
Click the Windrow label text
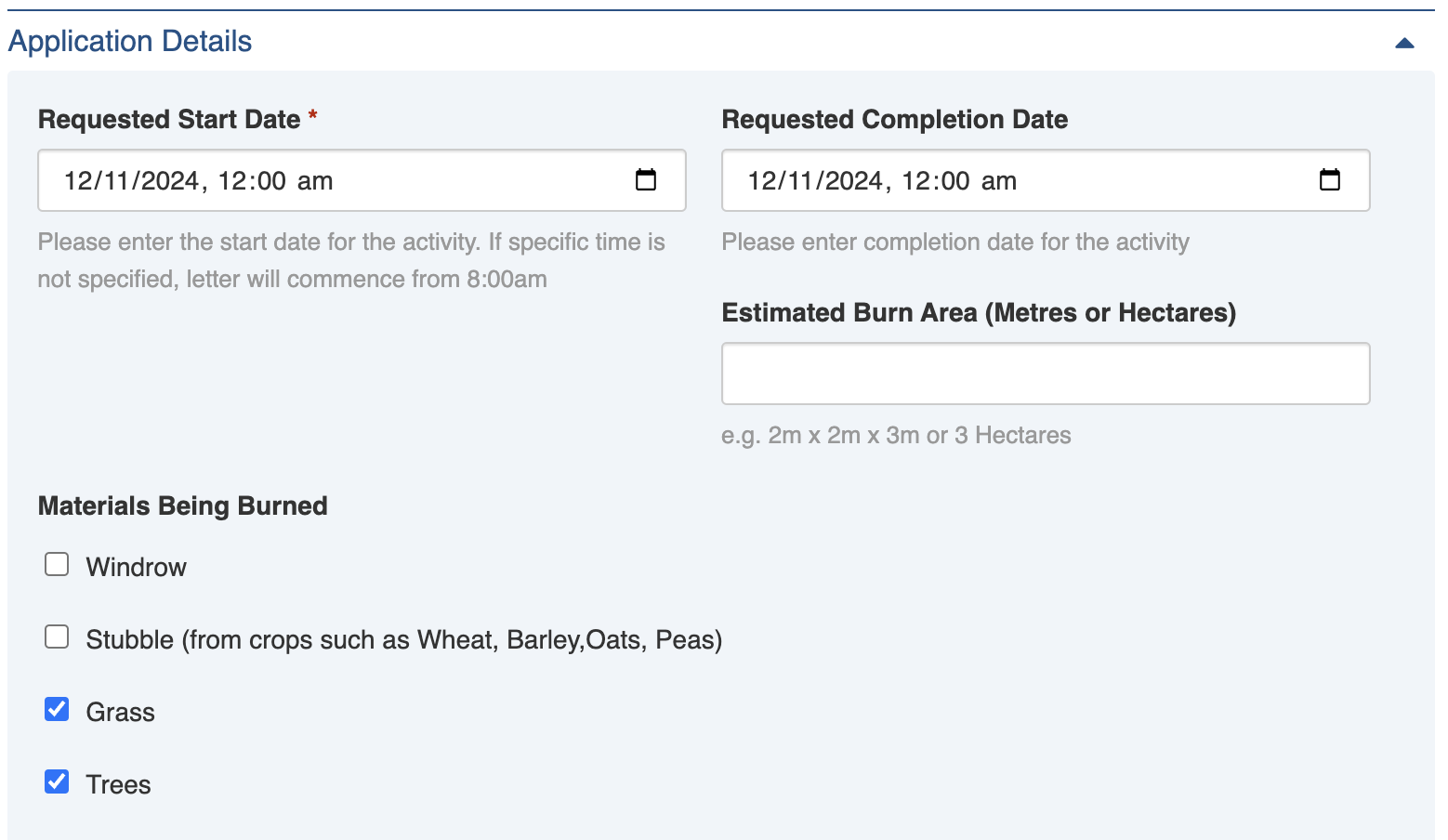137,568
